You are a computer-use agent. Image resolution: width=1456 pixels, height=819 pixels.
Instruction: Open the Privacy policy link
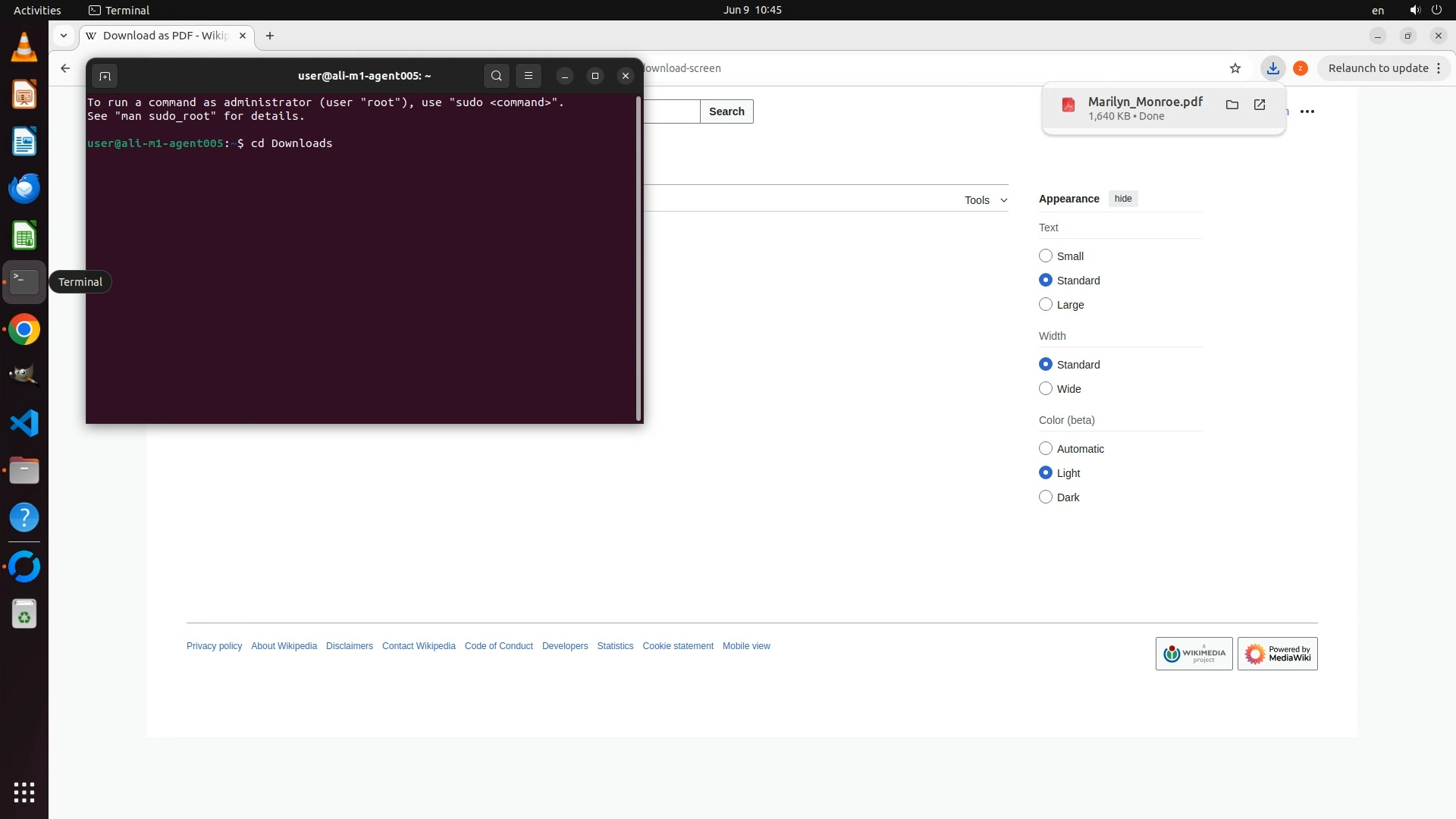coord(214,646)
